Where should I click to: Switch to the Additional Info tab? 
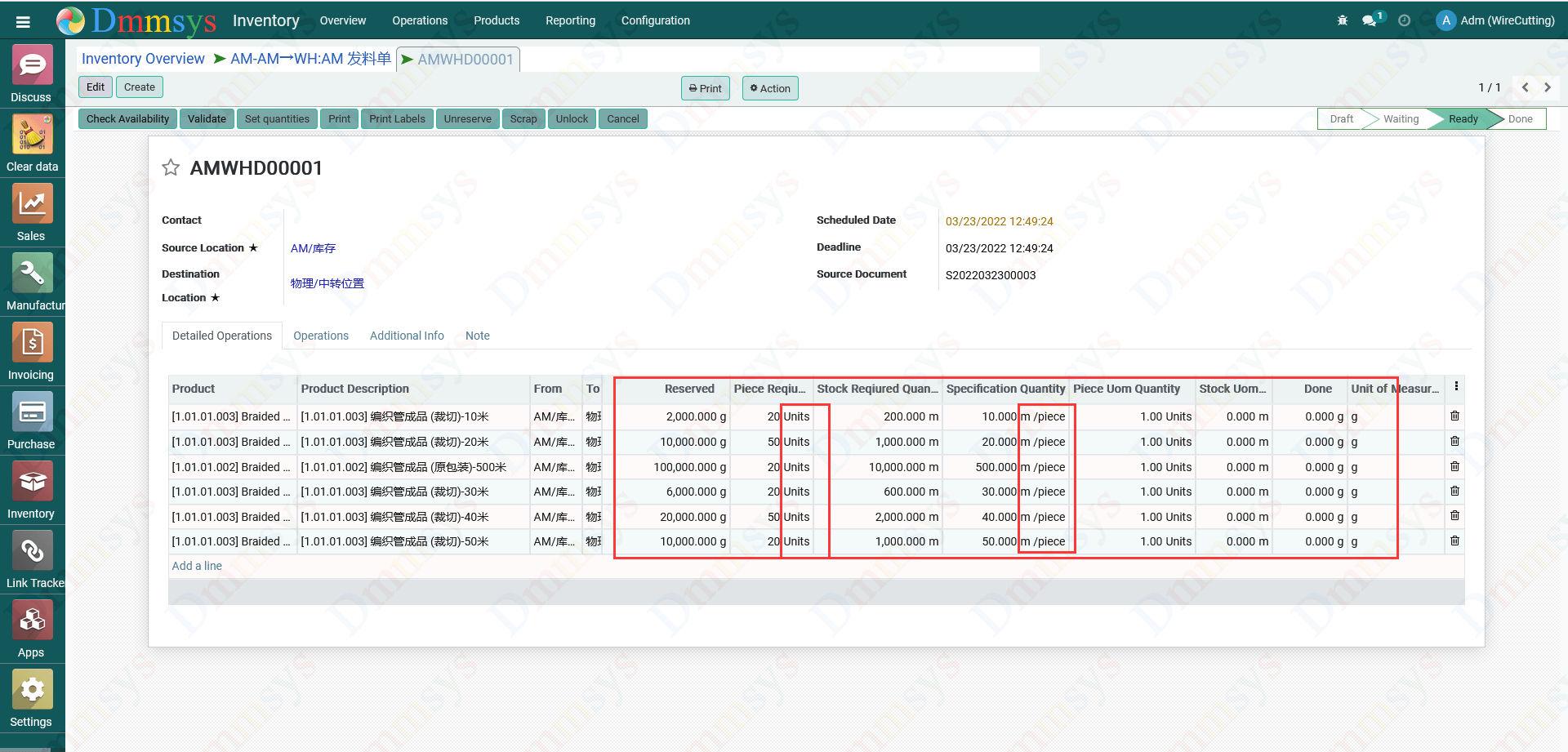(407, 336)
